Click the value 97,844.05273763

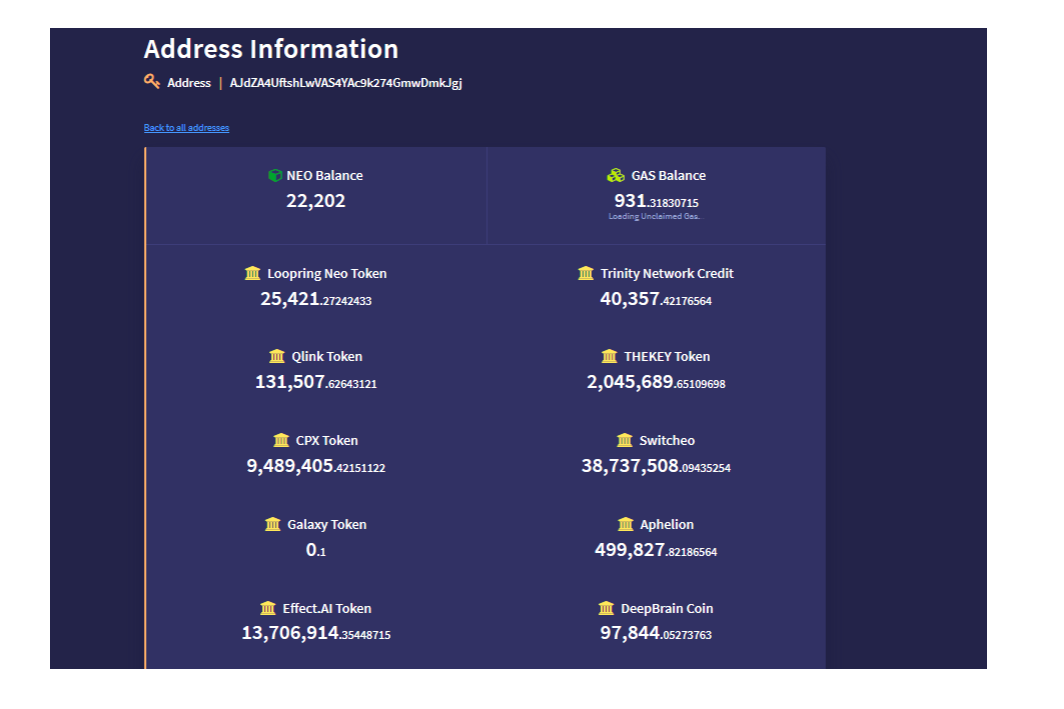click(656, 633)
